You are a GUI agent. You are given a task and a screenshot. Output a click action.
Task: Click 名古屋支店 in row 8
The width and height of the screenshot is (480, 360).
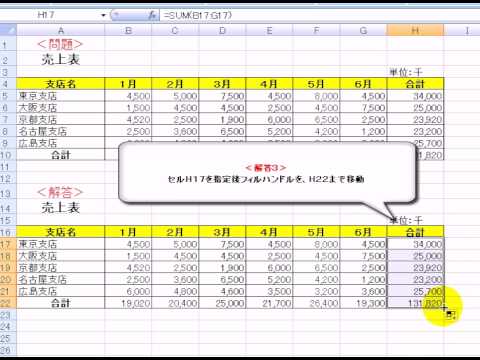pyautogui.click(x=61, y=131)
